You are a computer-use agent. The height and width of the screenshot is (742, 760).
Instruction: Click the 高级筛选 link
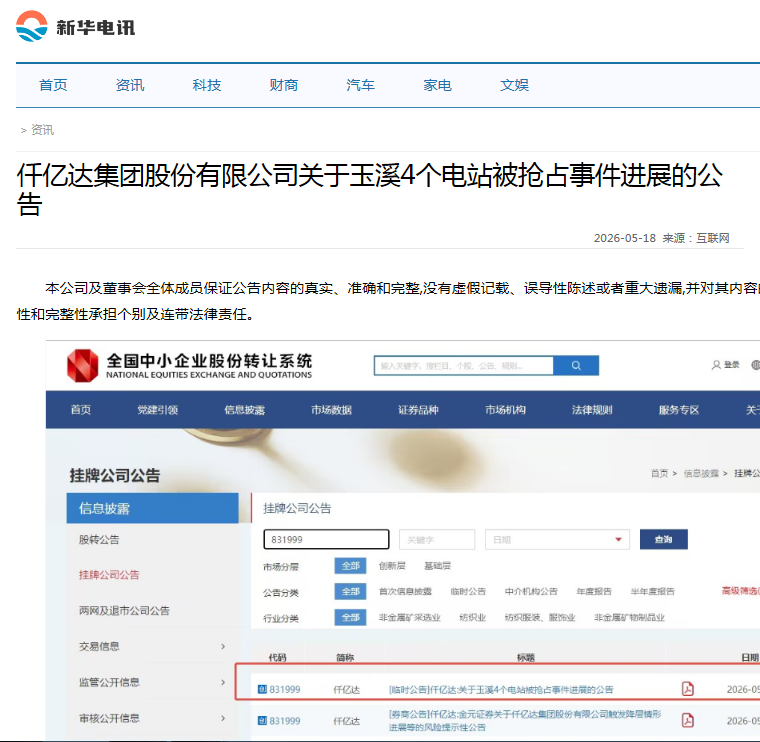tap(740, 590)
